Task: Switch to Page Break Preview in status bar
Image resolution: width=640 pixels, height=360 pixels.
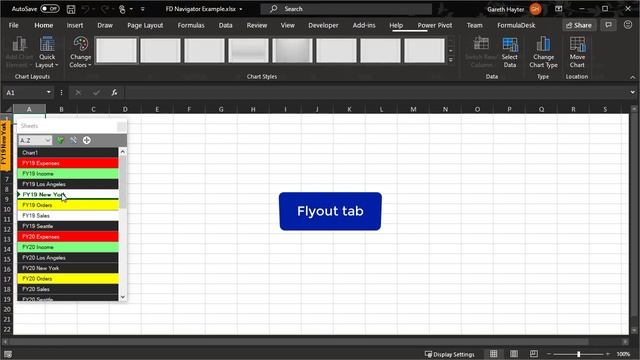Action: 534,353
